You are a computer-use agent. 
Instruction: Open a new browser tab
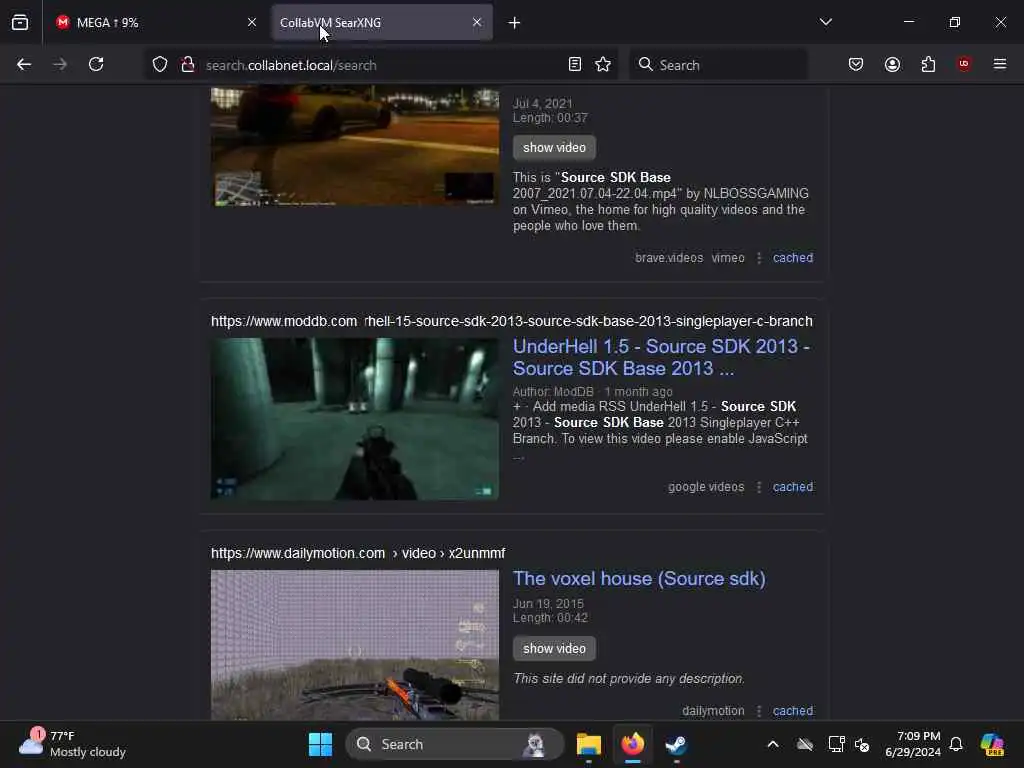pos(514,23)
